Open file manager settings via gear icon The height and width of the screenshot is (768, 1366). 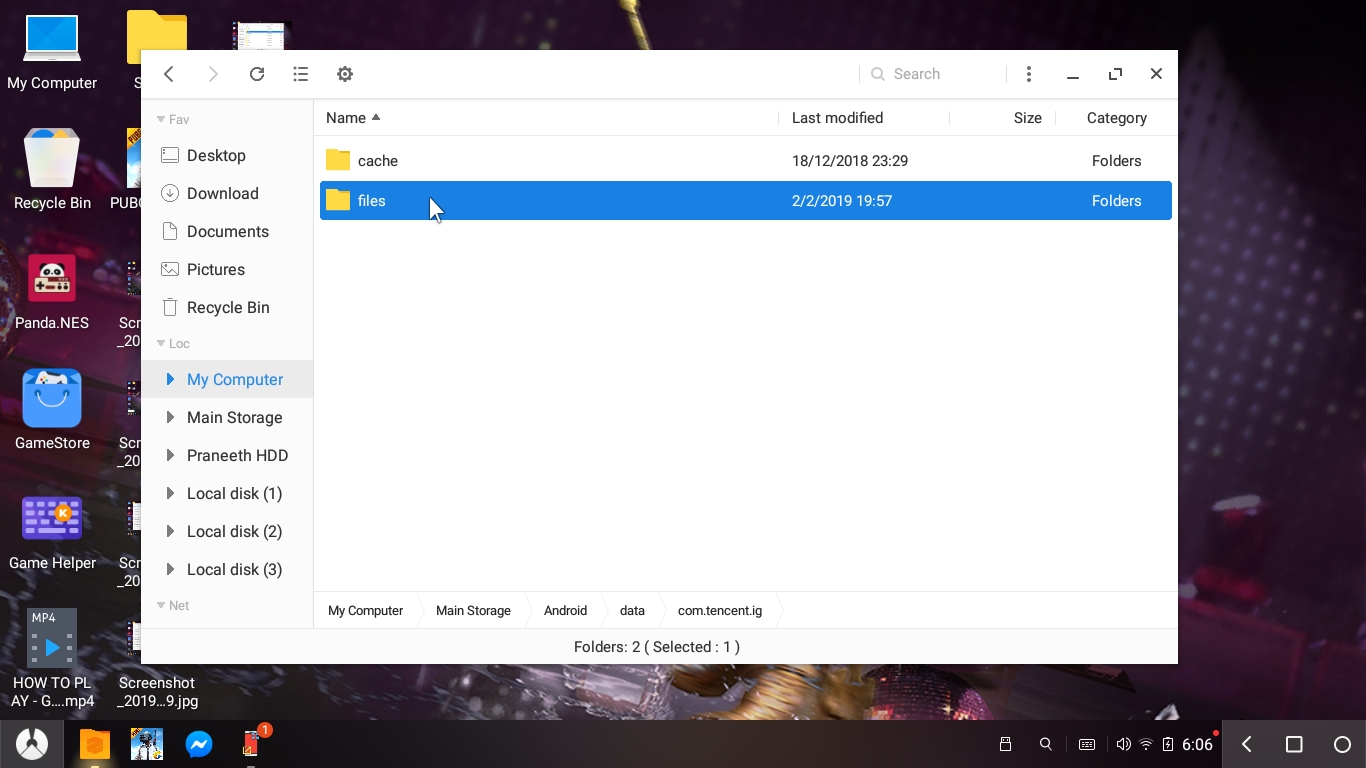point(344,74)
